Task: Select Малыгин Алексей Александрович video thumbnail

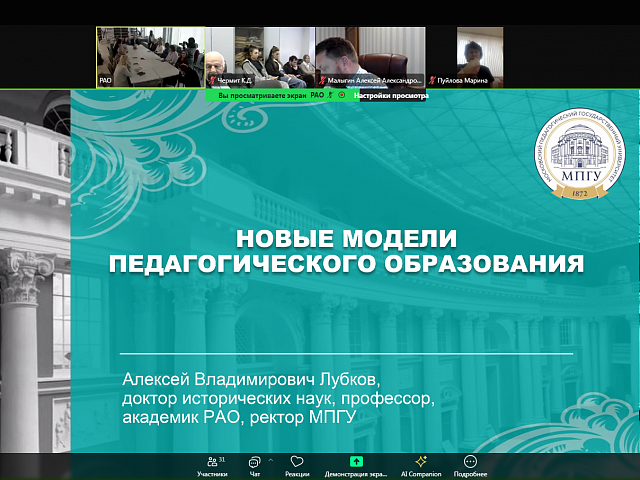Action: tap(370, 56)
